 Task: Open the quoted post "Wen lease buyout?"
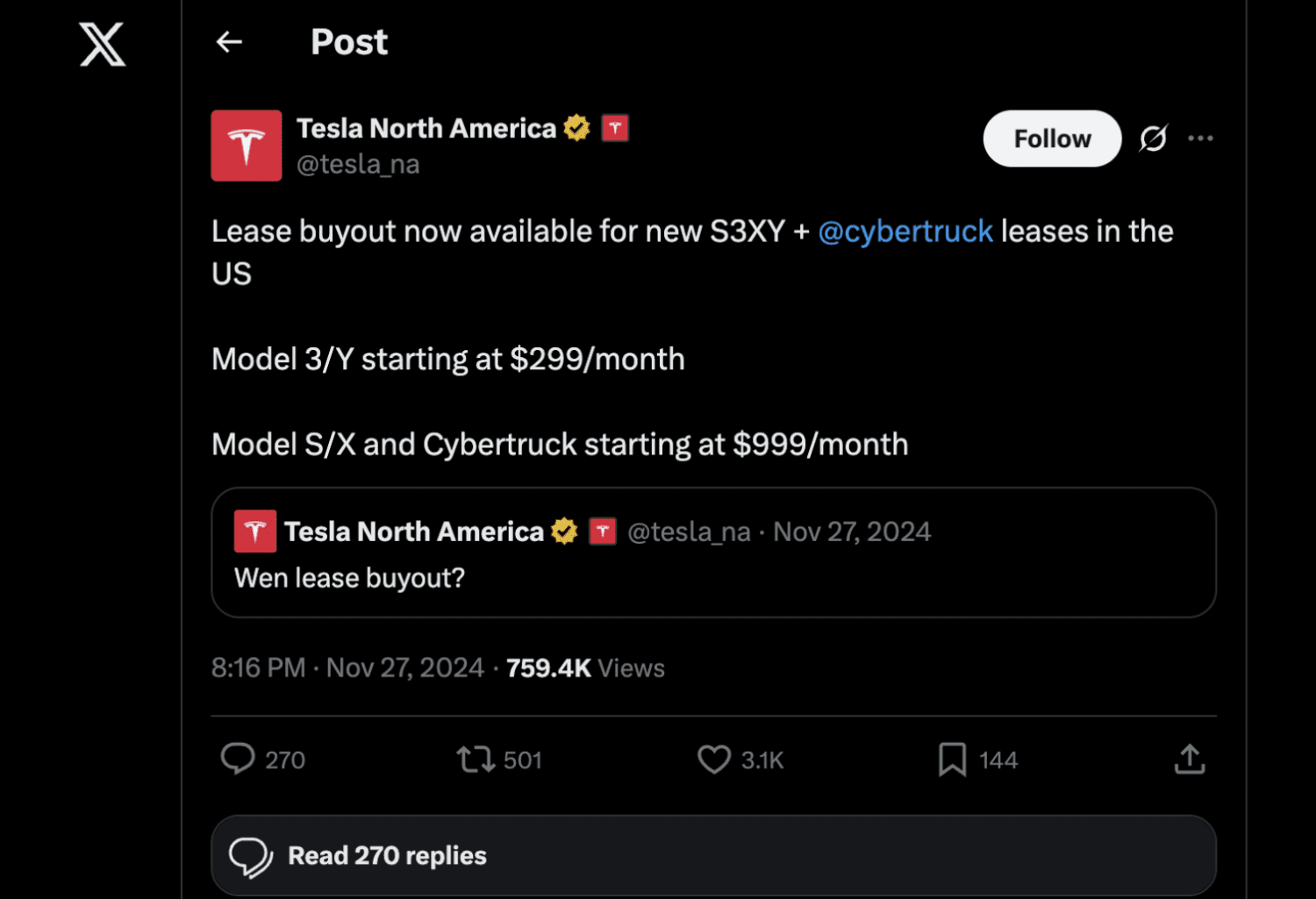[713, 553]
